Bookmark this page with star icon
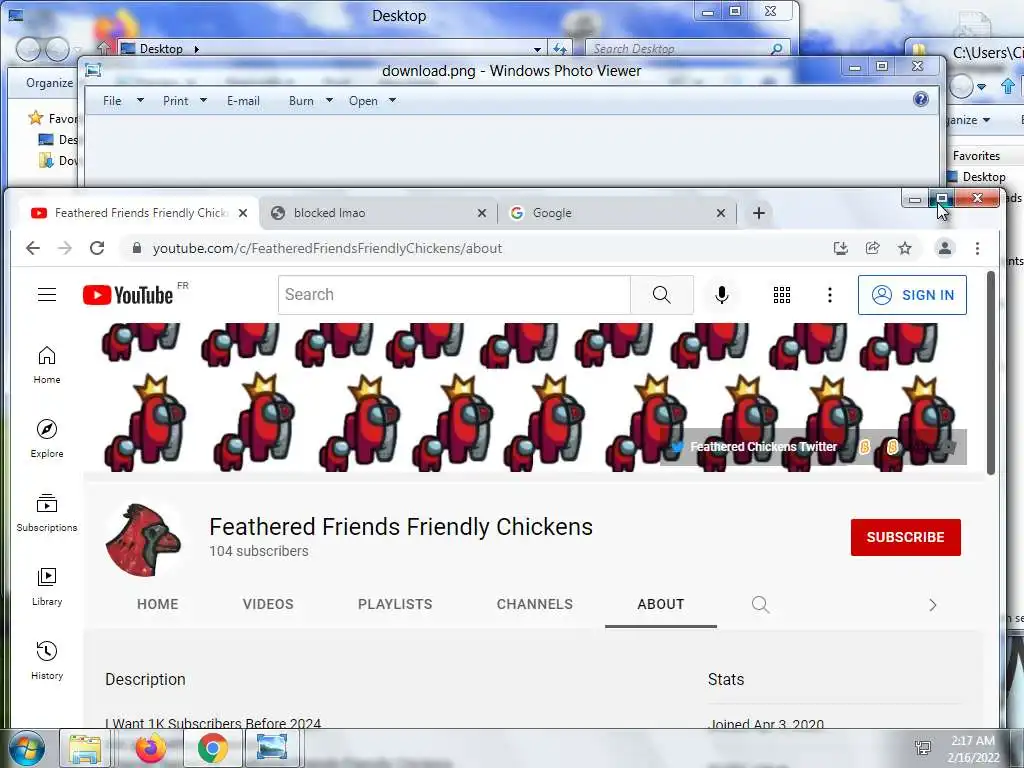Image resolution: width=1024 pixels, height=768 pixels. click(904, 248)
